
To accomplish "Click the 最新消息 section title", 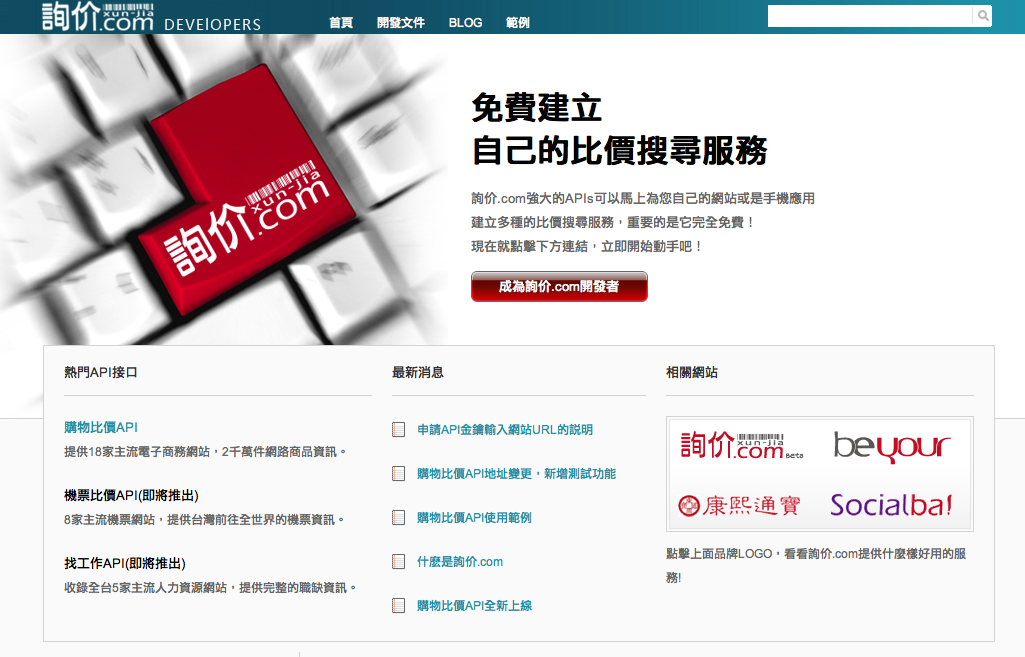I will pyautogui.click(x=418, y=373).
